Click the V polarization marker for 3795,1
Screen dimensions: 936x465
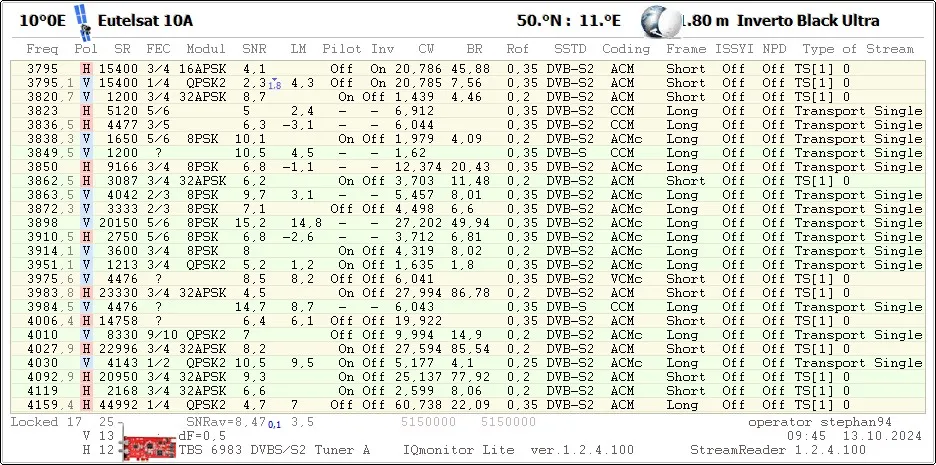[86, 83]
